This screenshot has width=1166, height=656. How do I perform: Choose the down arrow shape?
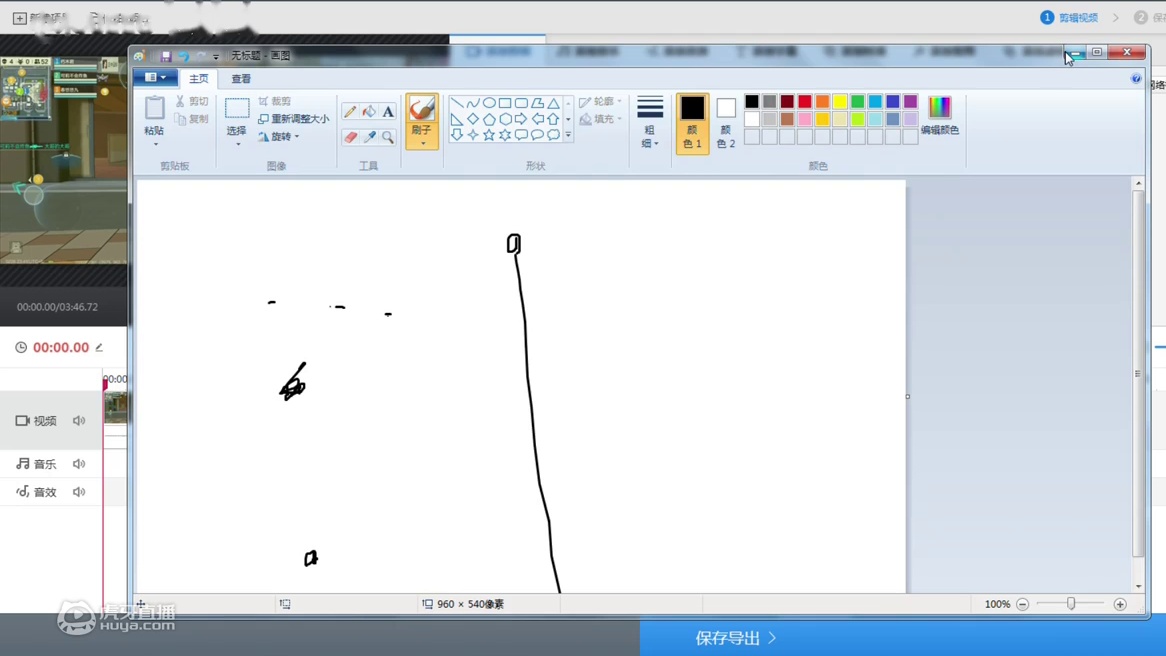457,135
